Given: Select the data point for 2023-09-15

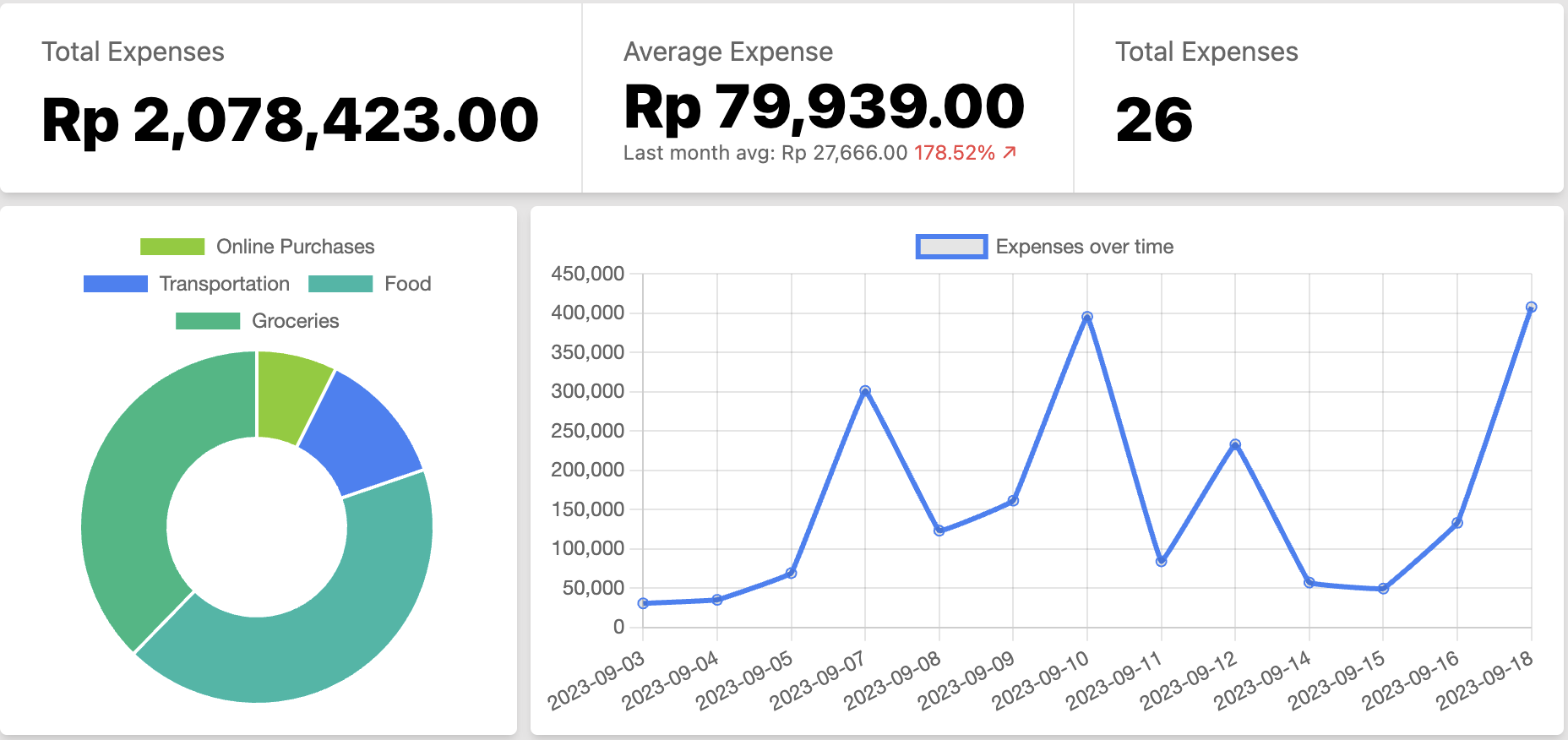Looking at the screenshot, I should pos(1383,589).
